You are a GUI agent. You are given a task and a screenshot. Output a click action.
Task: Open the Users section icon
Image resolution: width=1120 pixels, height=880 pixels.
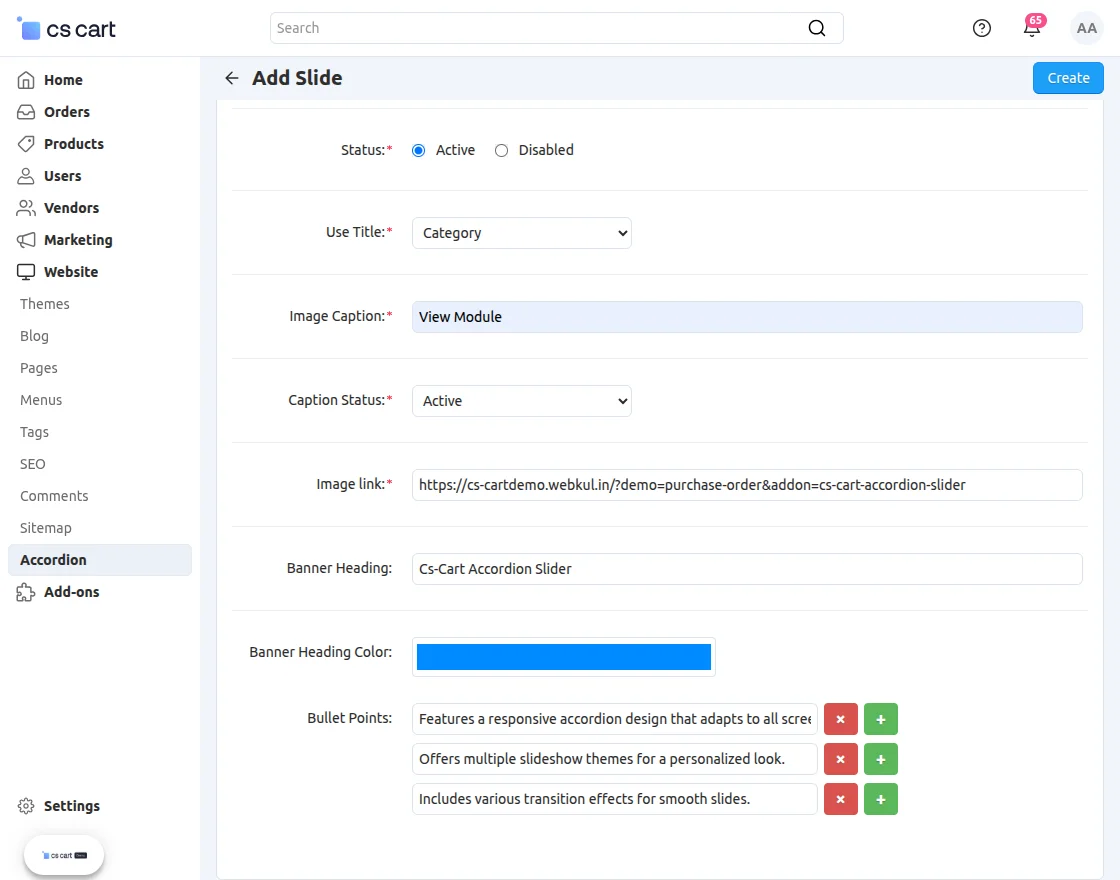point(24,176)
